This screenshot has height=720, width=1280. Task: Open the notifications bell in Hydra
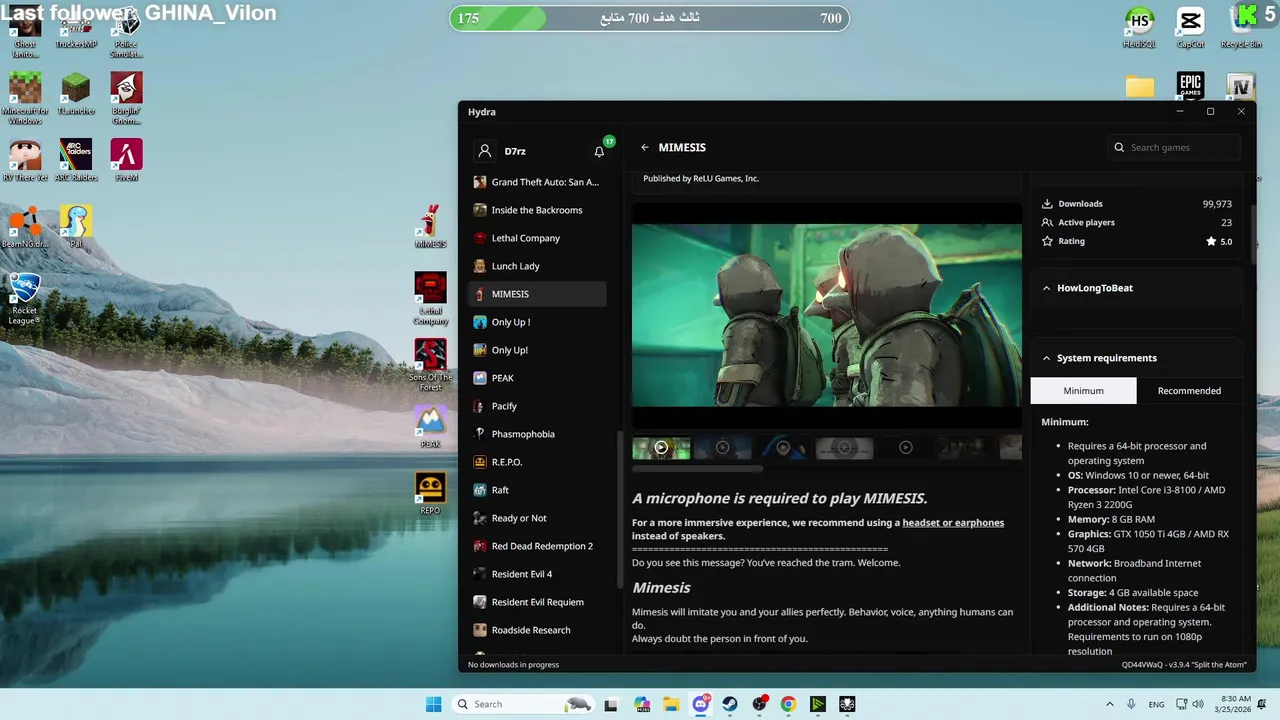pyautogui.click(x=599, y=151)
